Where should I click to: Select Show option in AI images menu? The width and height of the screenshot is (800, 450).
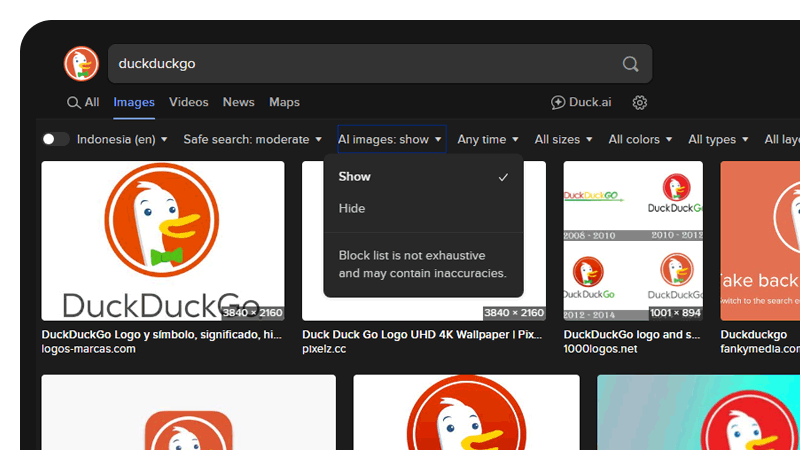click(423, 177)
